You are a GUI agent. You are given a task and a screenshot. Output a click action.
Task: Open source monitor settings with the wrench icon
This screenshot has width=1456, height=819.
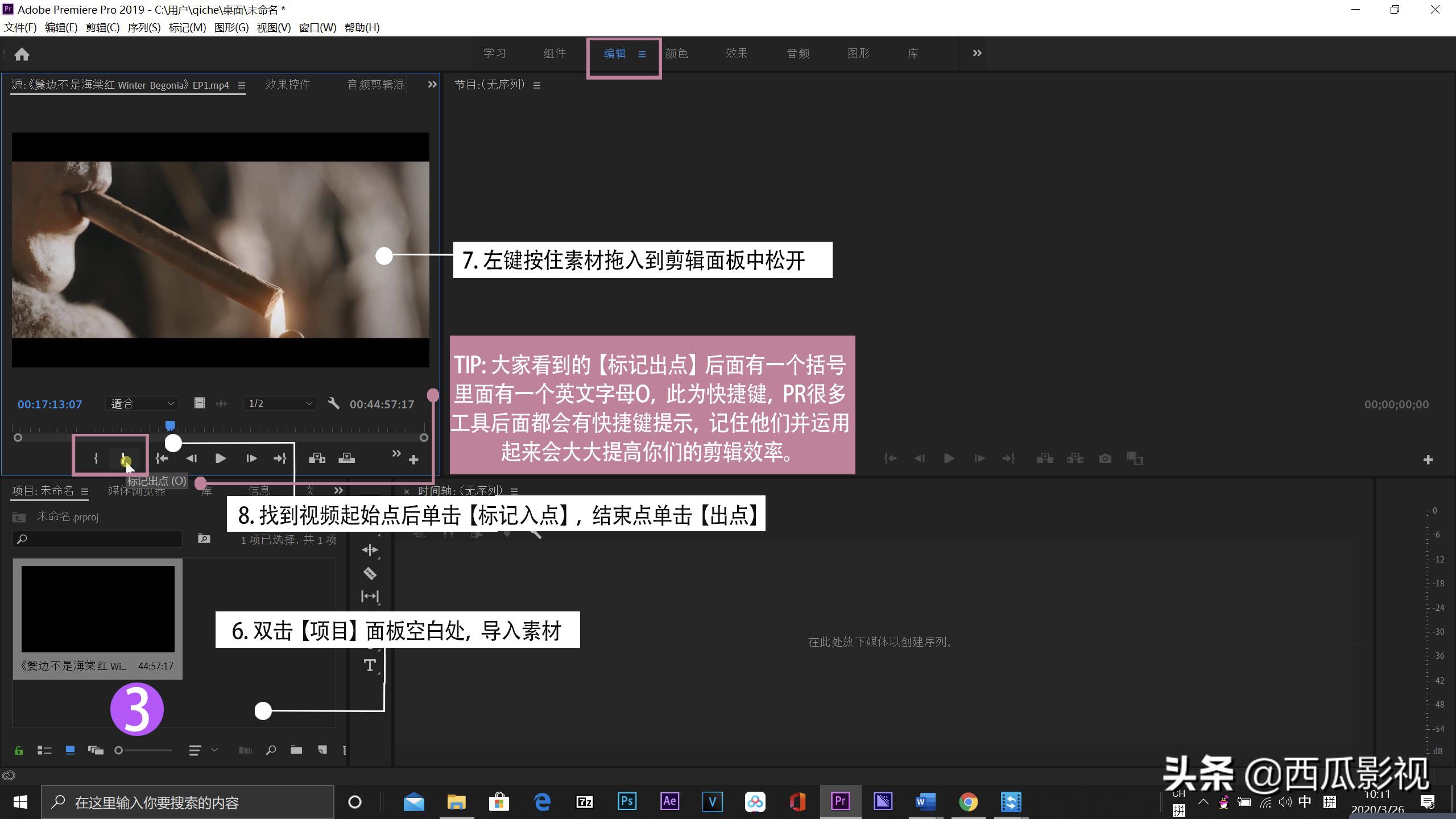[334, 403]
